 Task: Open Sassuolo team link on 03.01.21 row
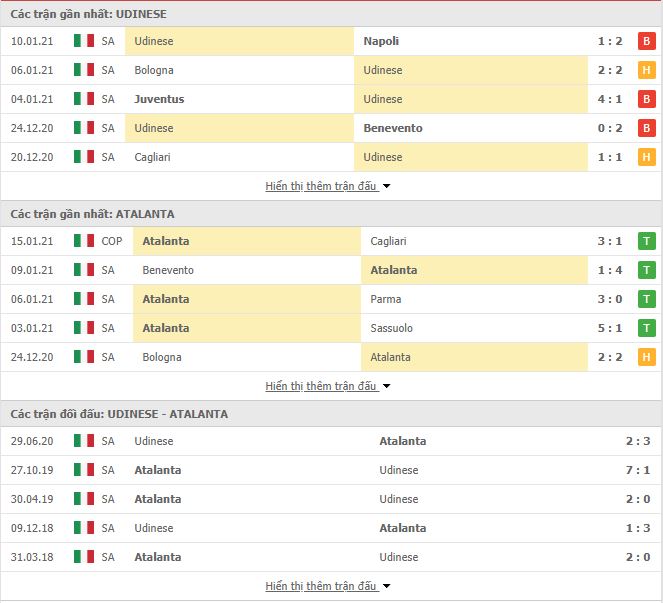(x=391, y=328)
